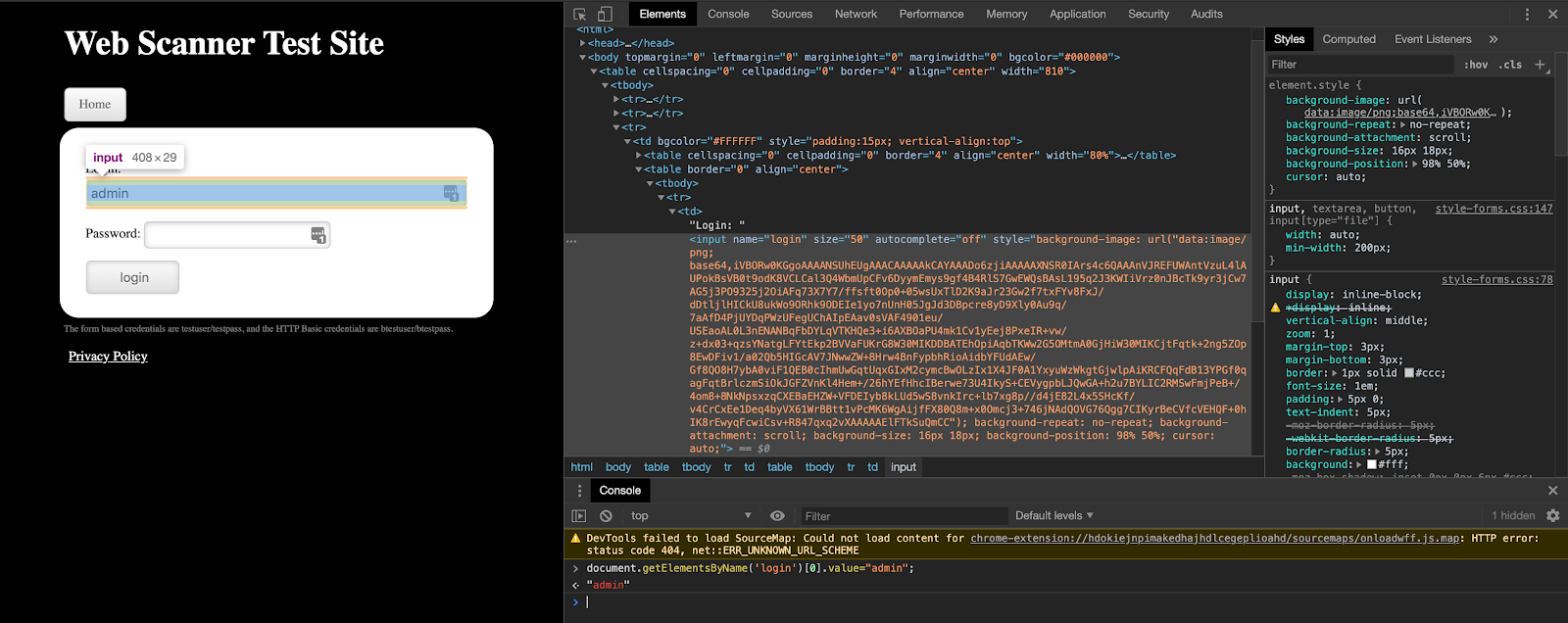Switch to the Network tab
This screenshot has height=623, width=1568.
(x=856, y=14)
